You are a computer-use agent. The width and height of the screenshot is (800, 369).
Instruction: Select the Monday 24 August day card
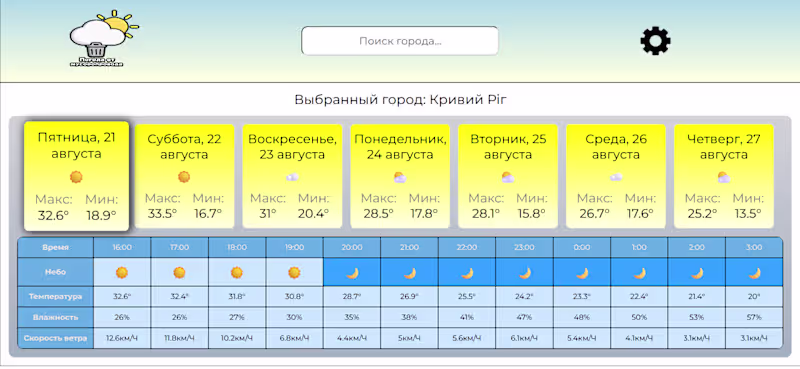400,176
